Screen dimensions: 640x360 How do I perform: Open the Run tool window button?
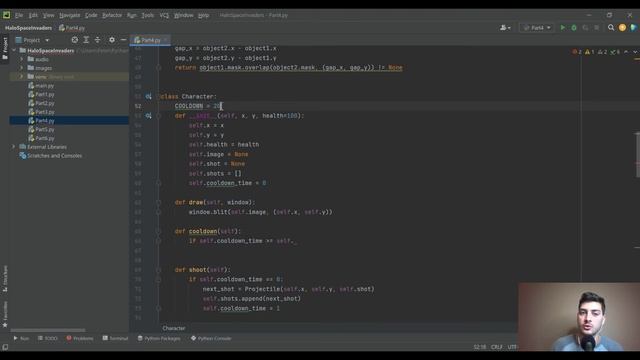[x=21, y=338]
